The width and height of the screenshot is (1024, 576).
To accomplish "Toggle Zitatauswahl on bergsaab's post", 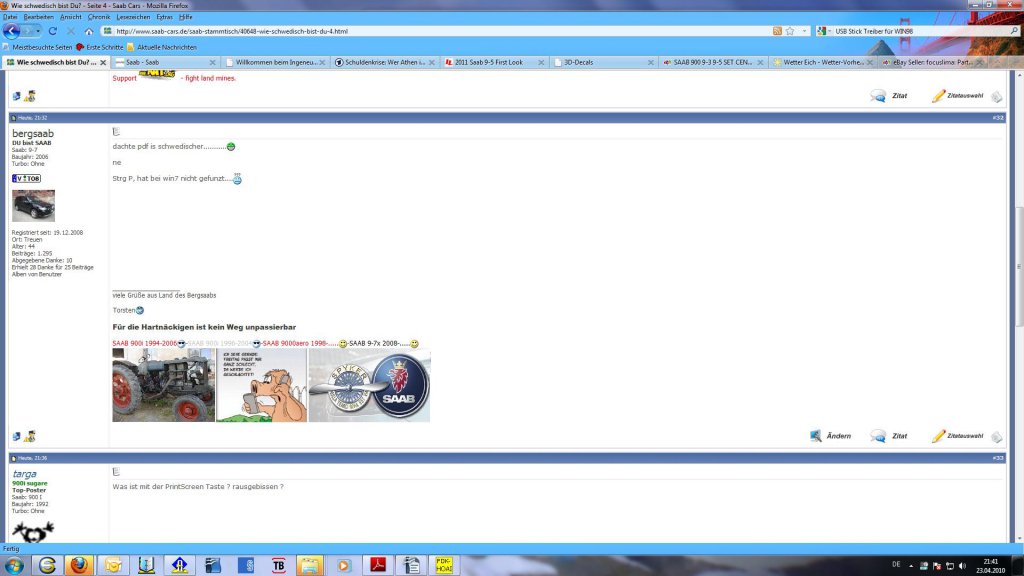I will [957, 436].
